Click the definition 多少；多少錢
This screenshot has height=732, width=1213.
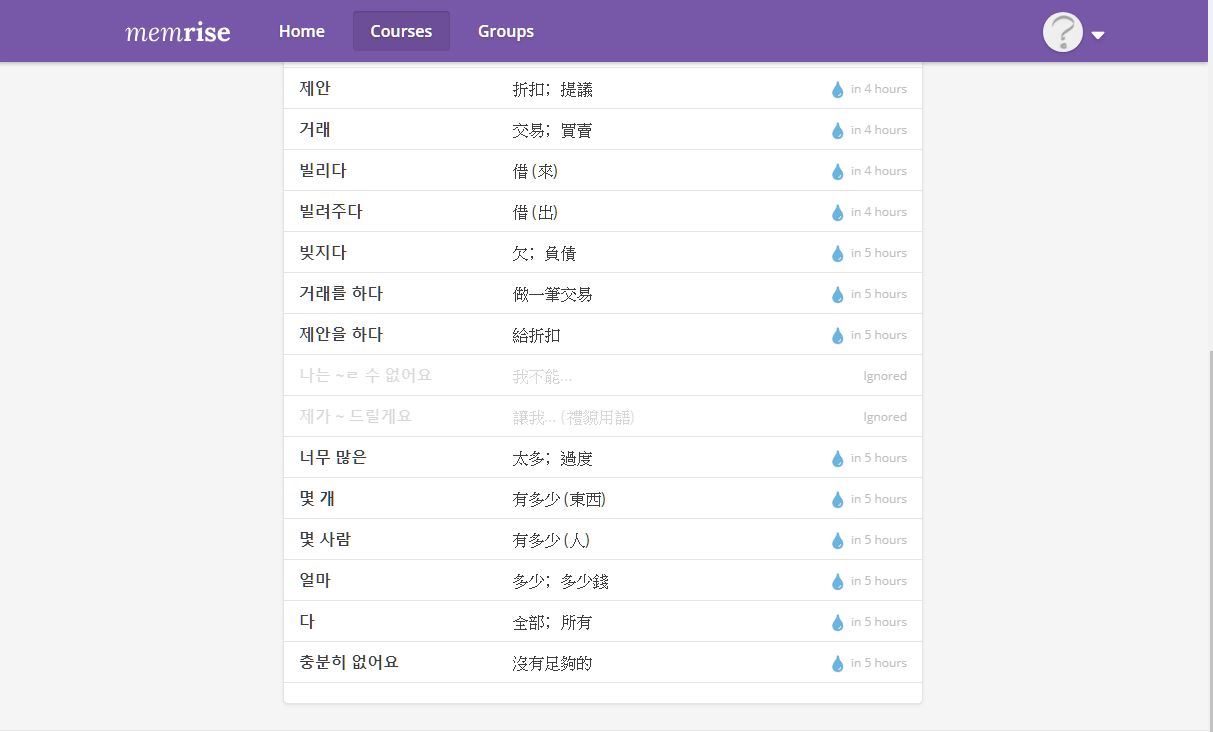point(561,581)
